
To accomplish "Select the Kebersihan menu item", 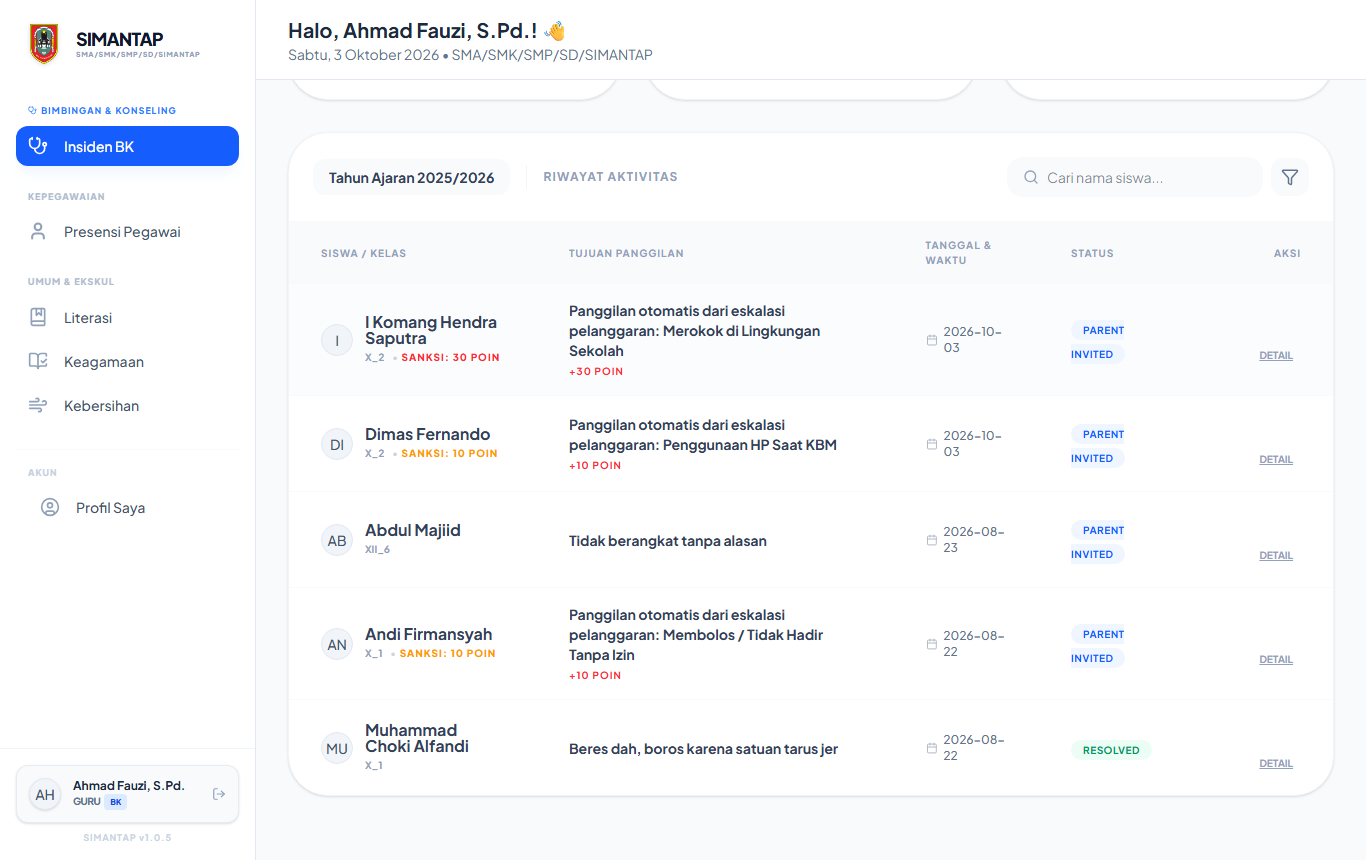I will [127, 406].
